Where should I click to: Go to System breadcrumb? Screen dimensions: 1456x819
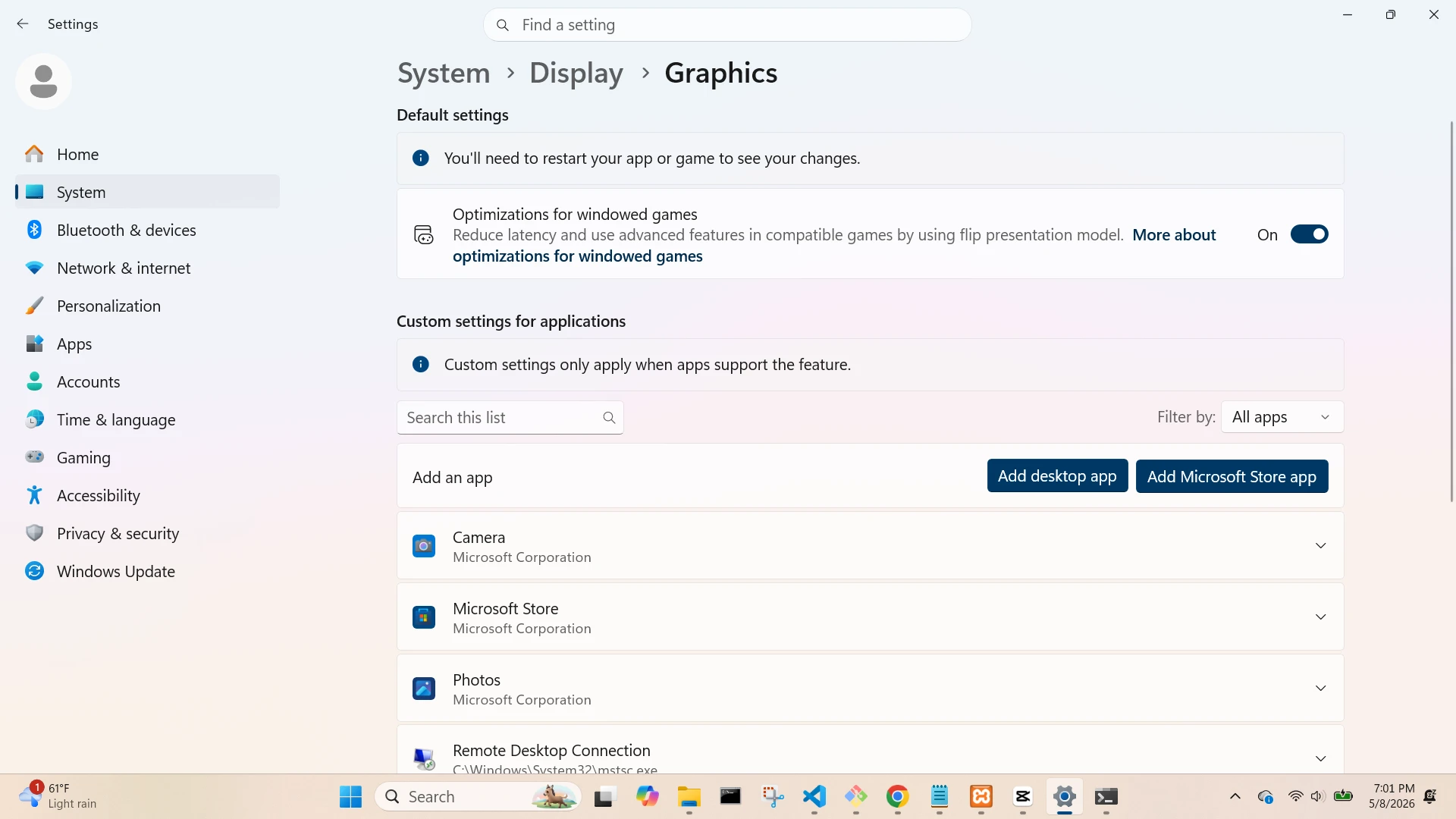[x=444, y=73]
